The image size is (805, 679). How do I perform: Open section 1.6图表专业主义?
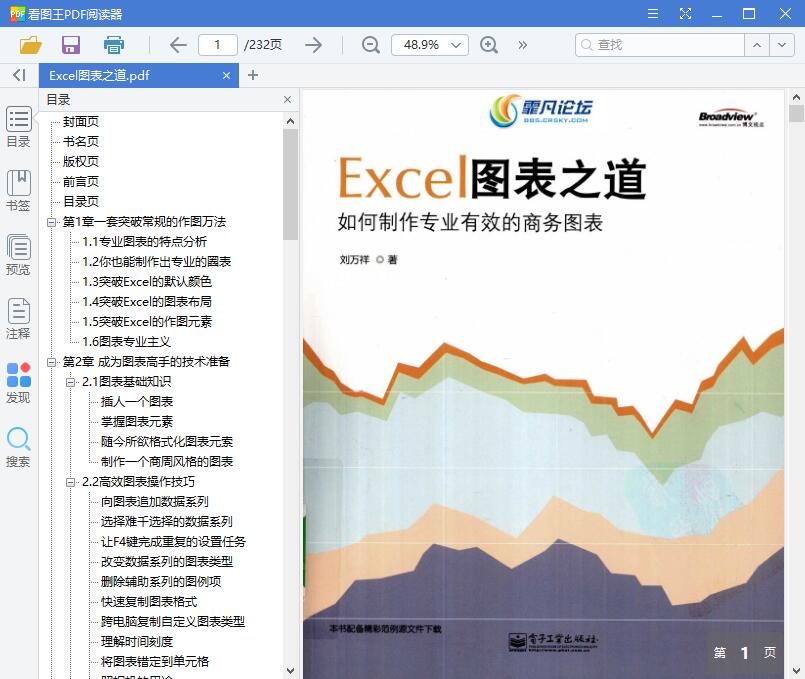click(x=126, y=342)
